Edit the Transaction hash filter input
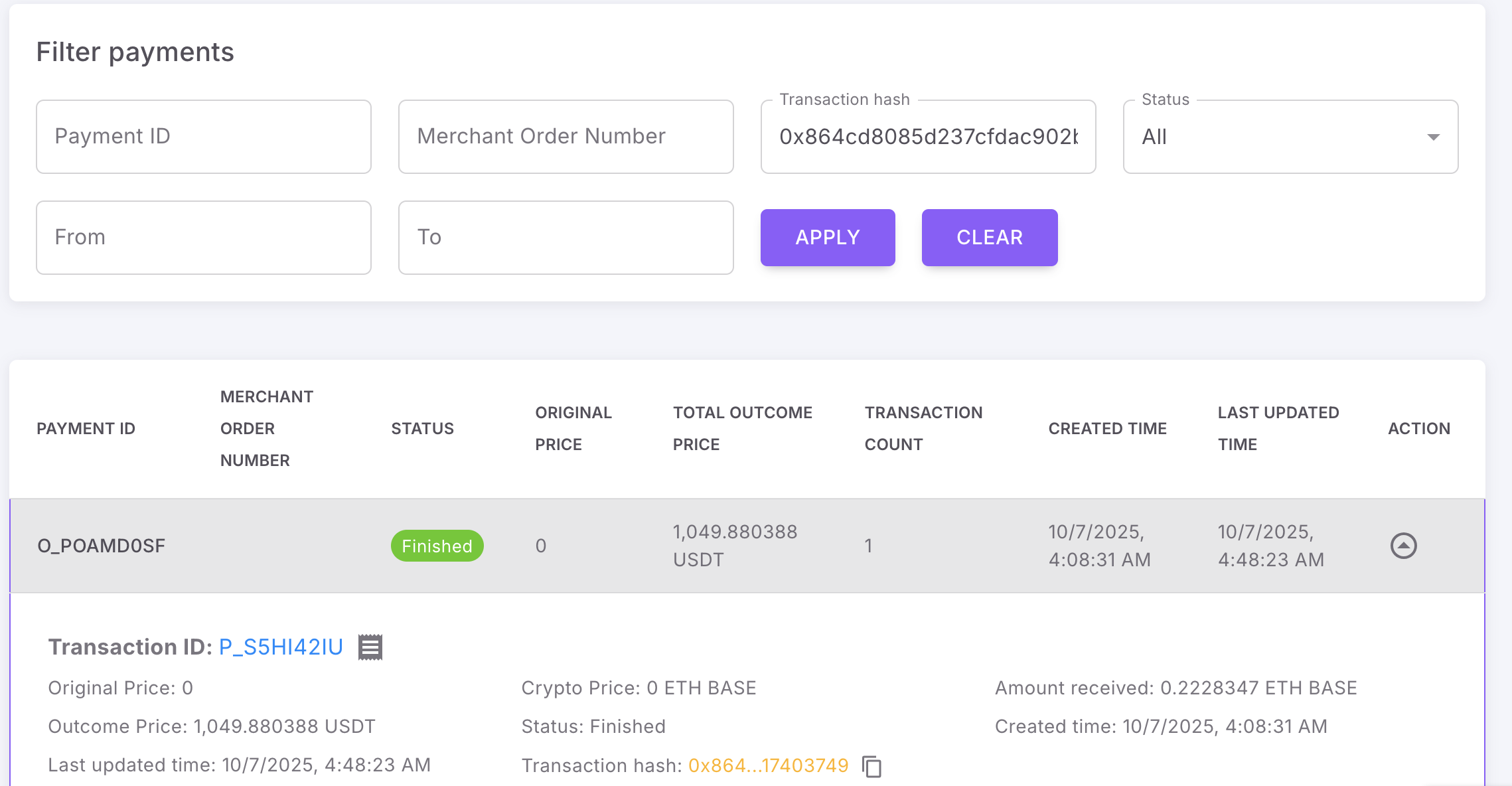Image resolution: width=1512 pixels, height=786 pixels. tap(928, 137)
